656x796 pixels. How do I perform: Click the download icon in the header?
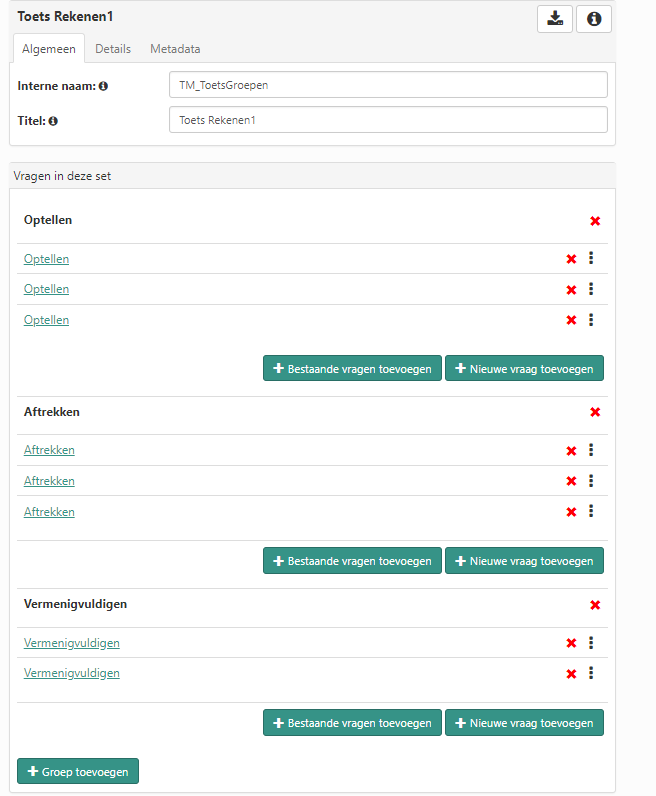(x=555, y=19)
